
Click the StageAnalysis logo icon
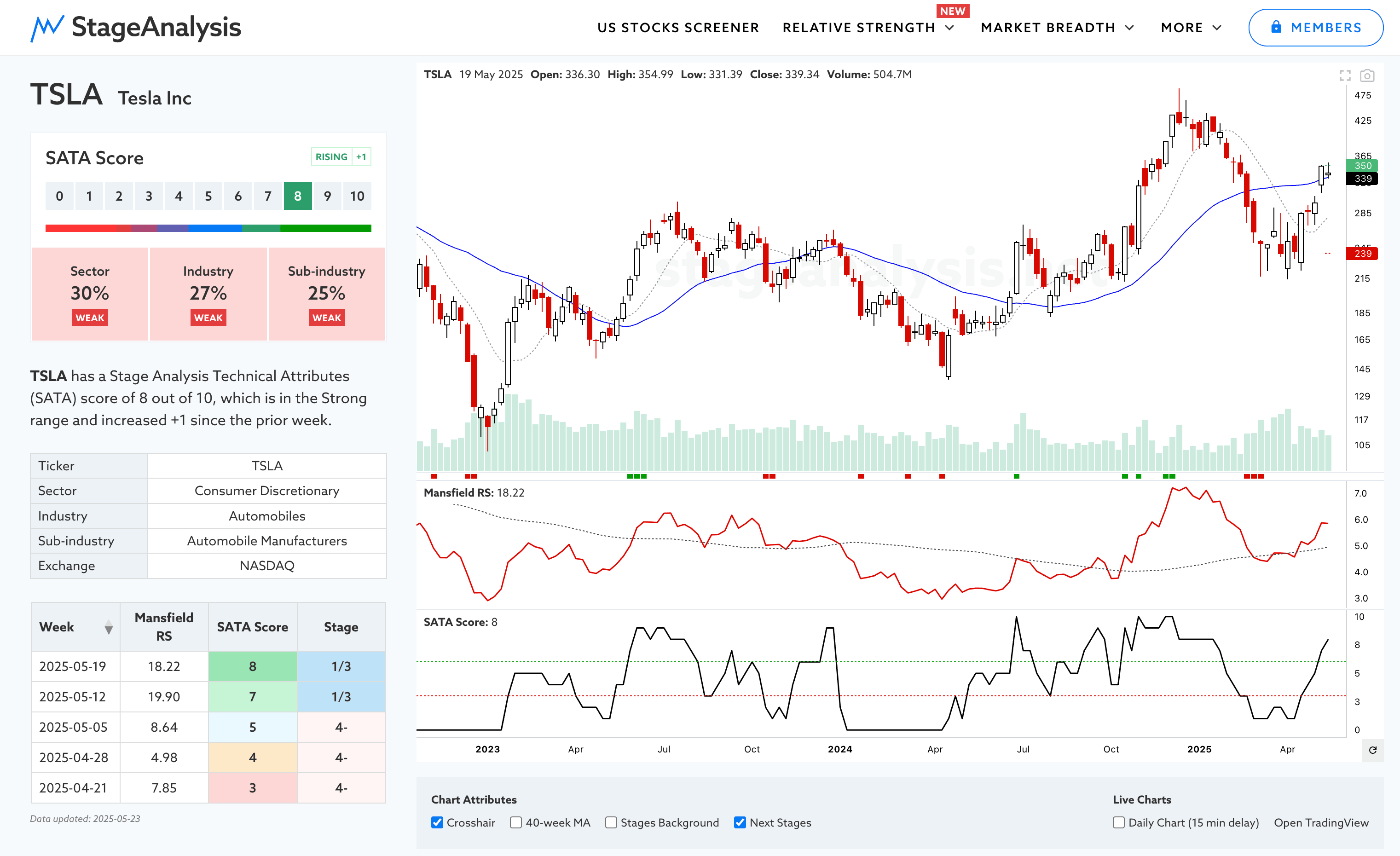click(46, 28)
